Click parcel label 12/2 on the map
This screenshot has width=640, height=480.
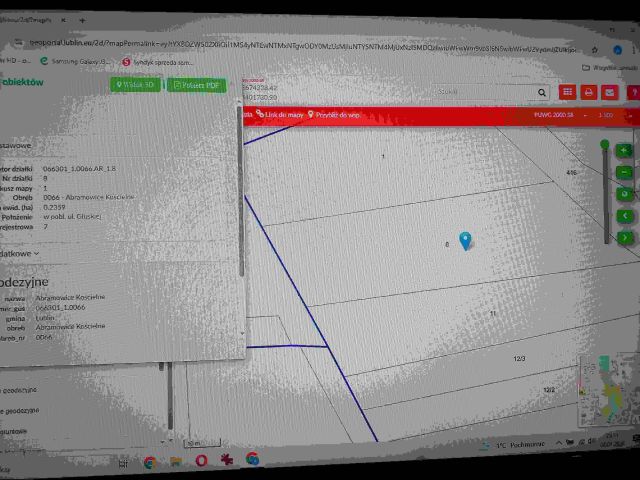point(549,390)
